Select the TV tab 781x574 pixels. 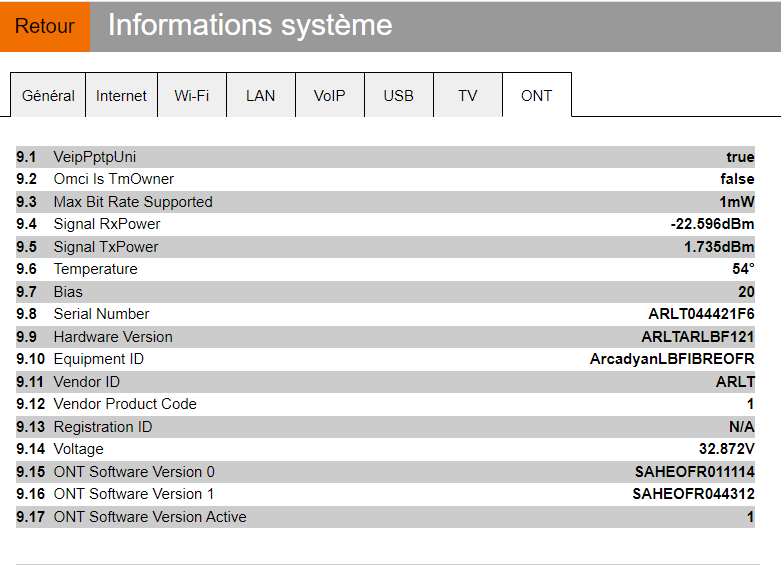(x=467, y=96)
